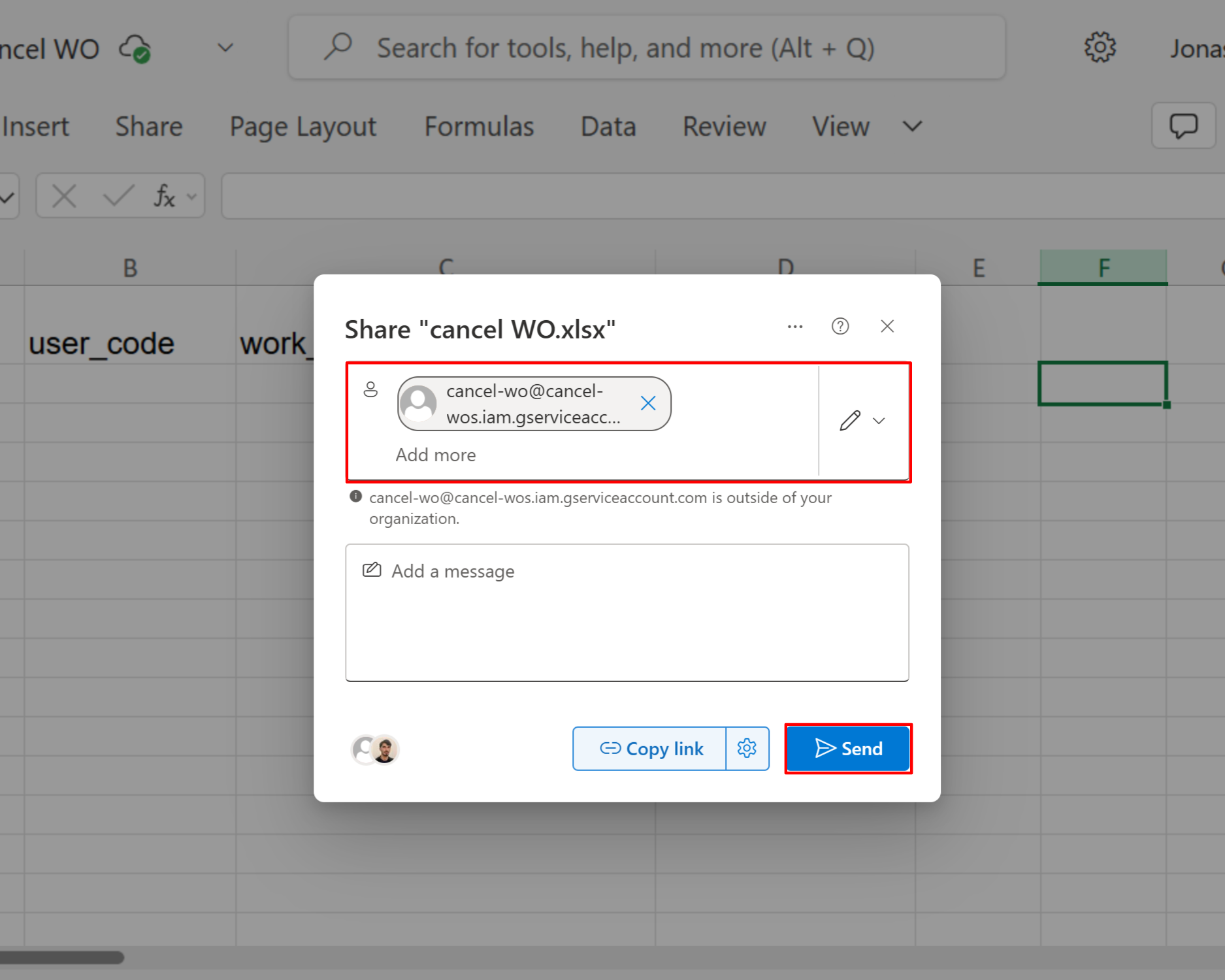Open more options ellipsis in share dialog

pyautogui.click(x=795, y=326)
